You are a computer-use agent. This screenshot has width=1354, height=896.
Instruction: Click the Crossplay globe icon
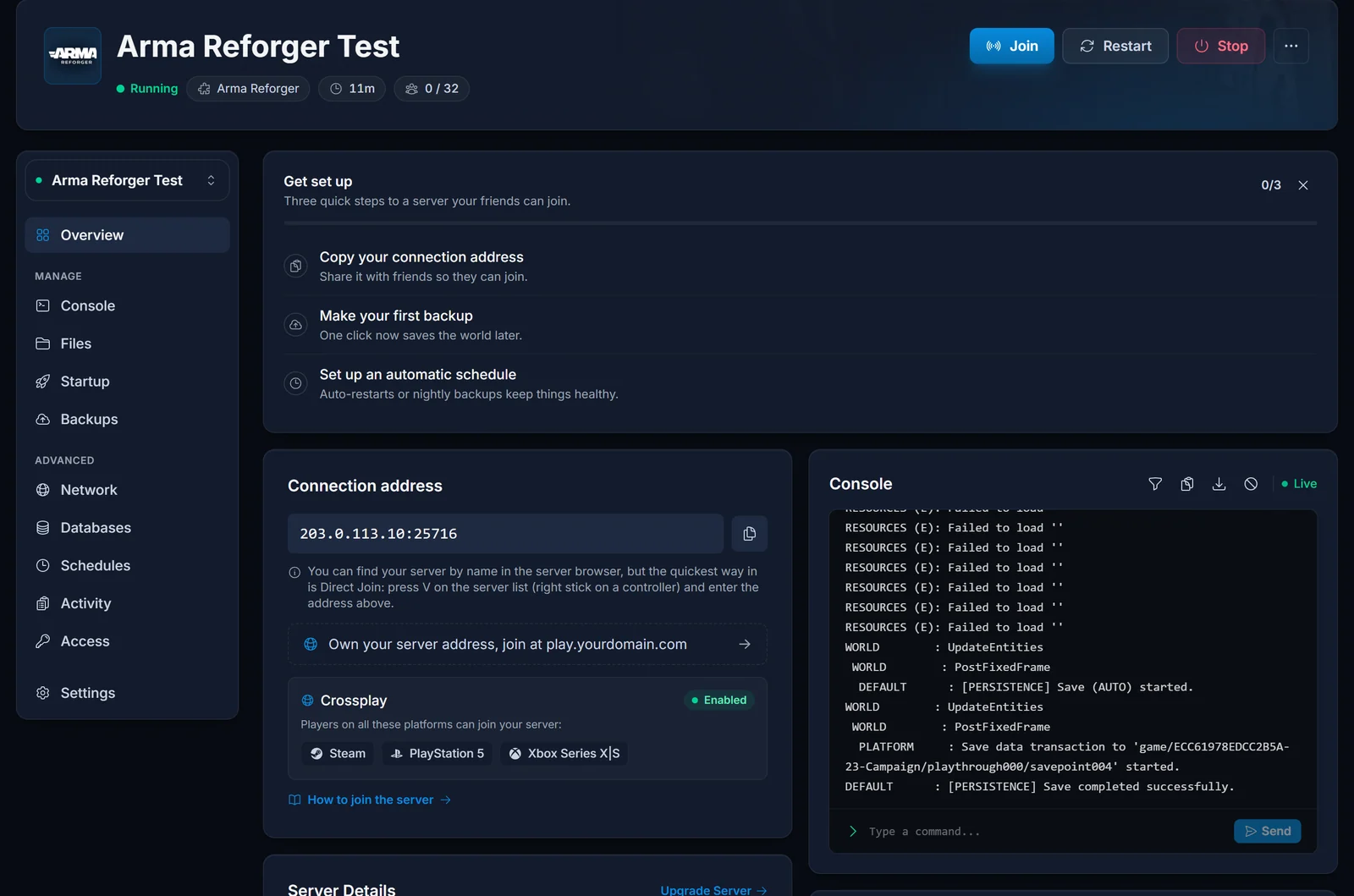[308, 701]
